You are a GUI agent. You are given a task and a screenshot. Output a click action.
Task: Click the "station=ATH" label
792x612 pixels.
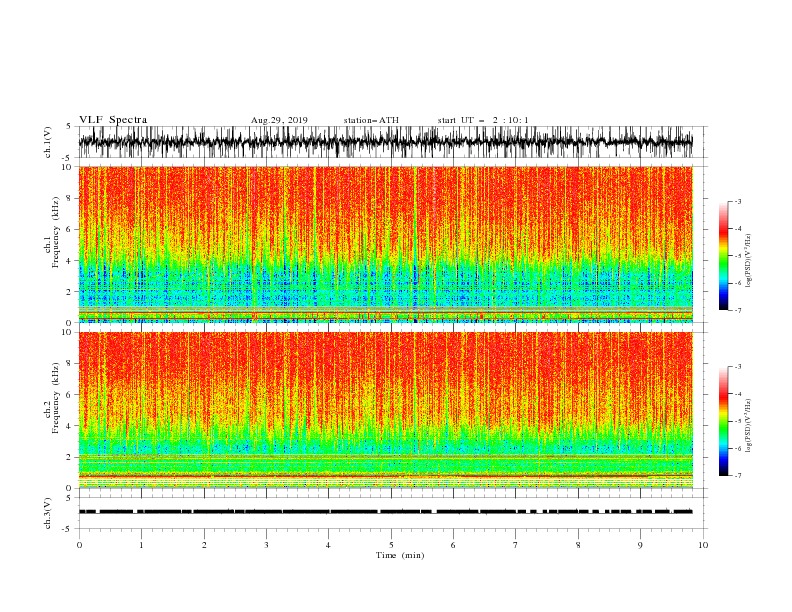371,120
